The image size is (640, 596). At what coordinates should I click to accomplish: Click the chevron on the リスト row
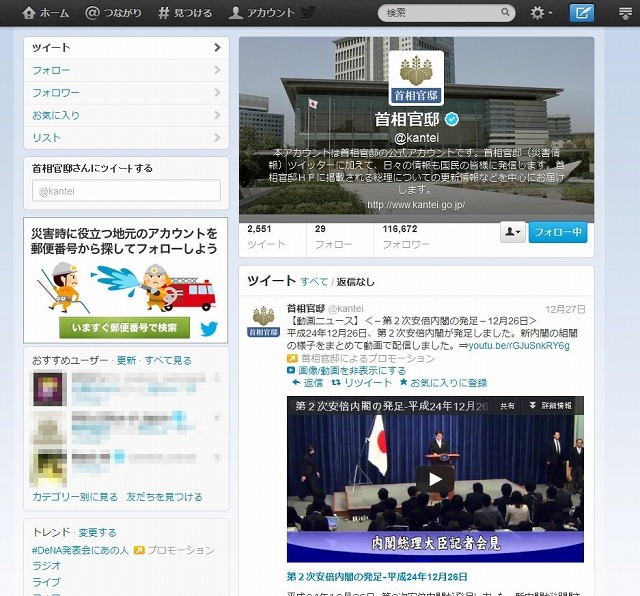point(217,138)
